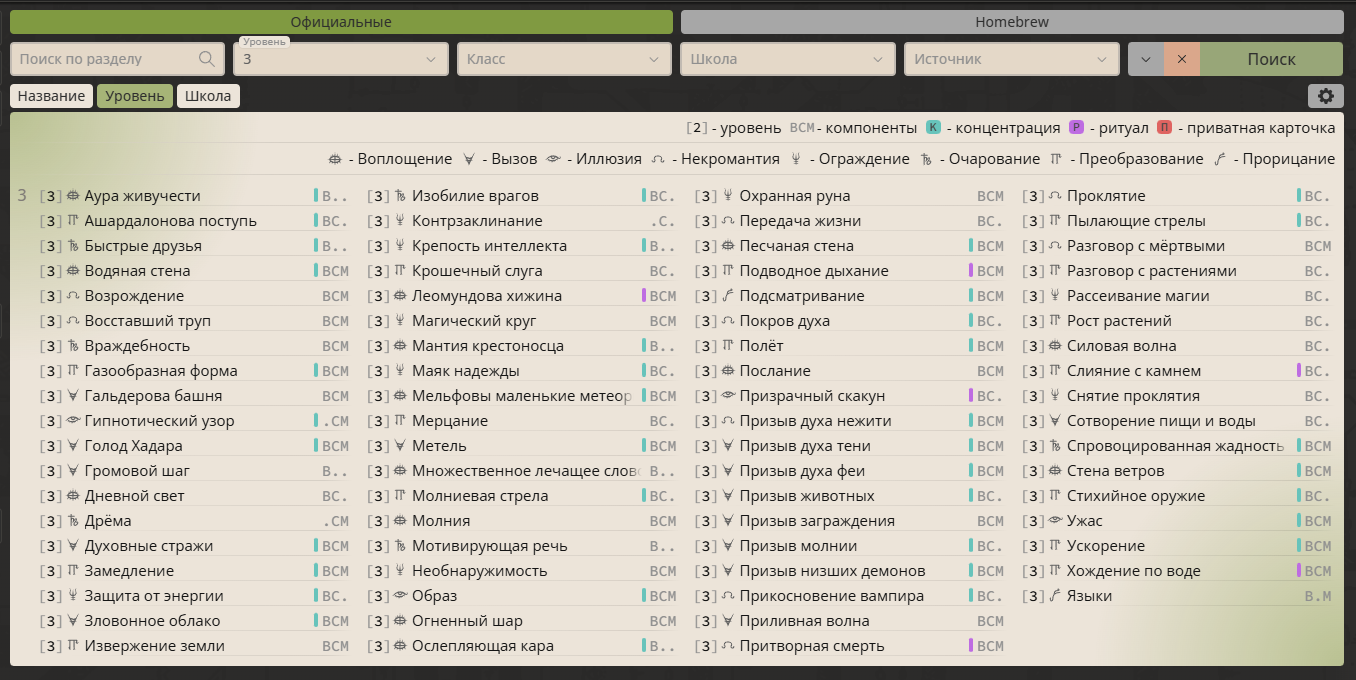
Task: Open the settings gear icon
Action: 1326,96
